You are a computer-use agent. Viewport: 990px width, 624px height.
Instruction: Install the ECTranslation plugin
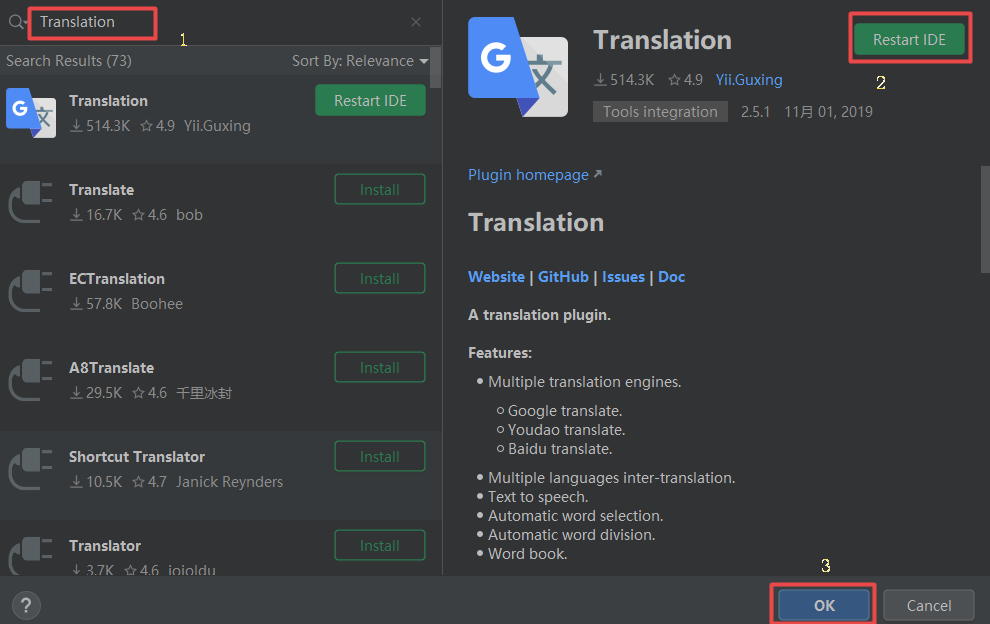(379, 279)
